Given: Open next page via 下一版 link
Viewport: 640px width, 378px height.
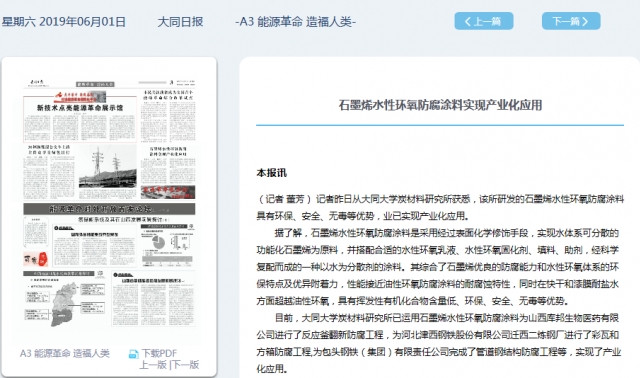Looking at the screenshot, I should pos(185,365).
